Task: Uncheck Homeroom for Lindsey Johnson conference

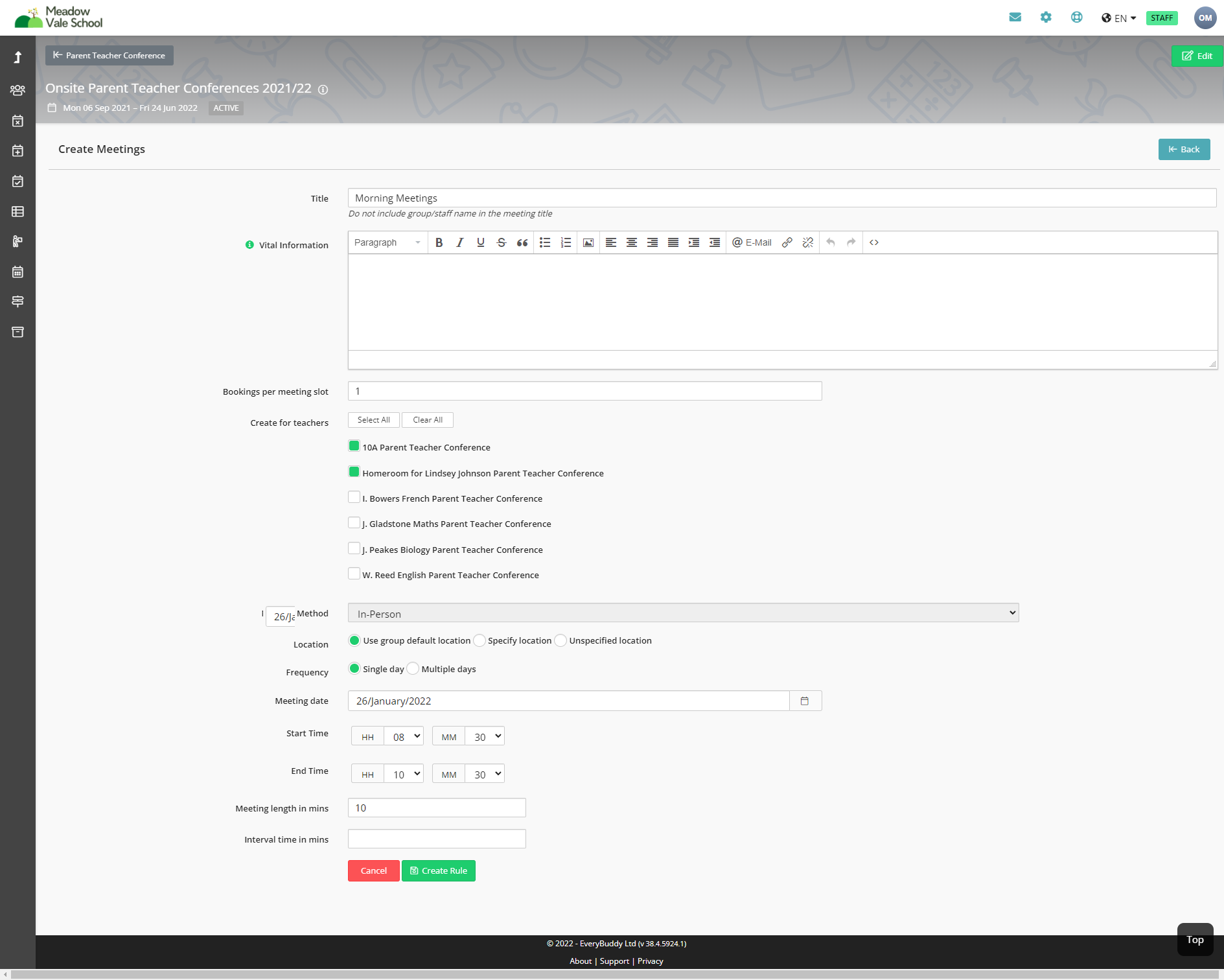Action: click(x=354, y=472)
